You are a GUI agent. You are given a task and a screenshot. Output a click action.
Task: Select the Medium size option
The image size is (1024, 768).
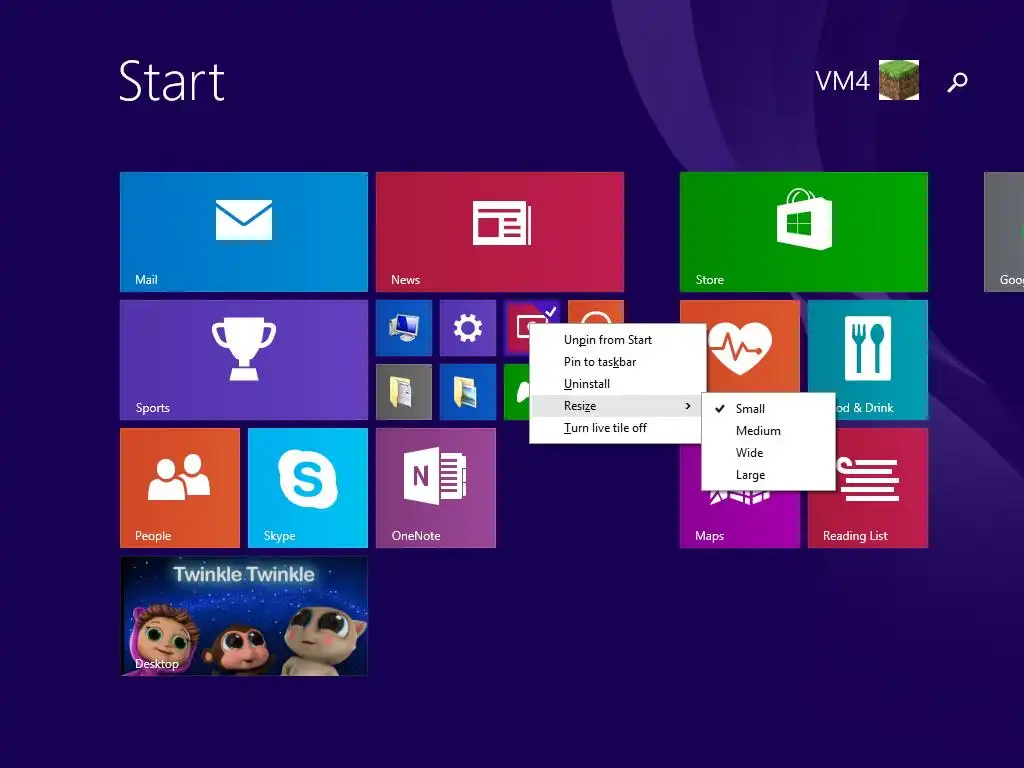(x=768, y=431)
